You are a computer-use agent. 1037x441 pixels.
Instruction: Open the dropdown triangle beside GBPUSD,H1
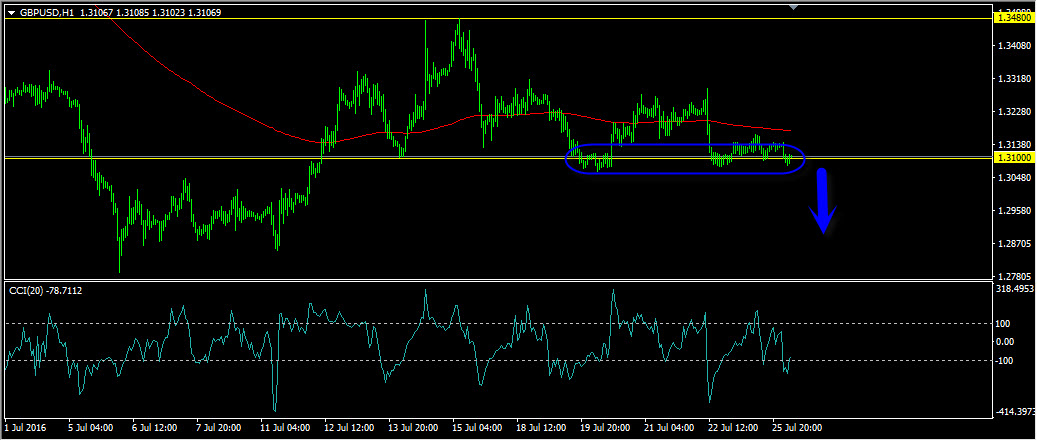click(x=12, y=12)
